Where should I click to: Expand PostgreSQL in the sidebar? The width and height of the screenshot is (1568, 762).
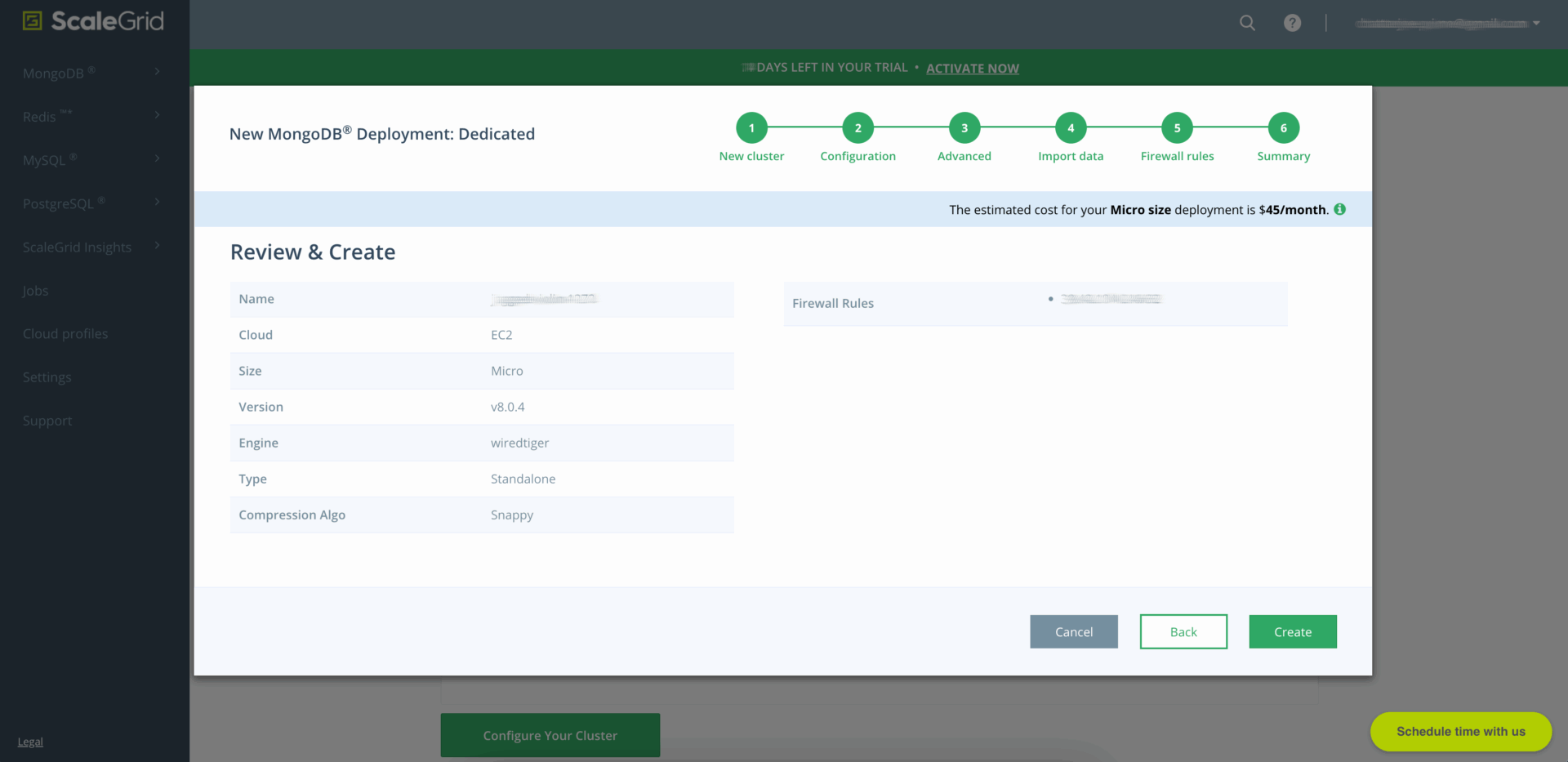pos(91,203)
